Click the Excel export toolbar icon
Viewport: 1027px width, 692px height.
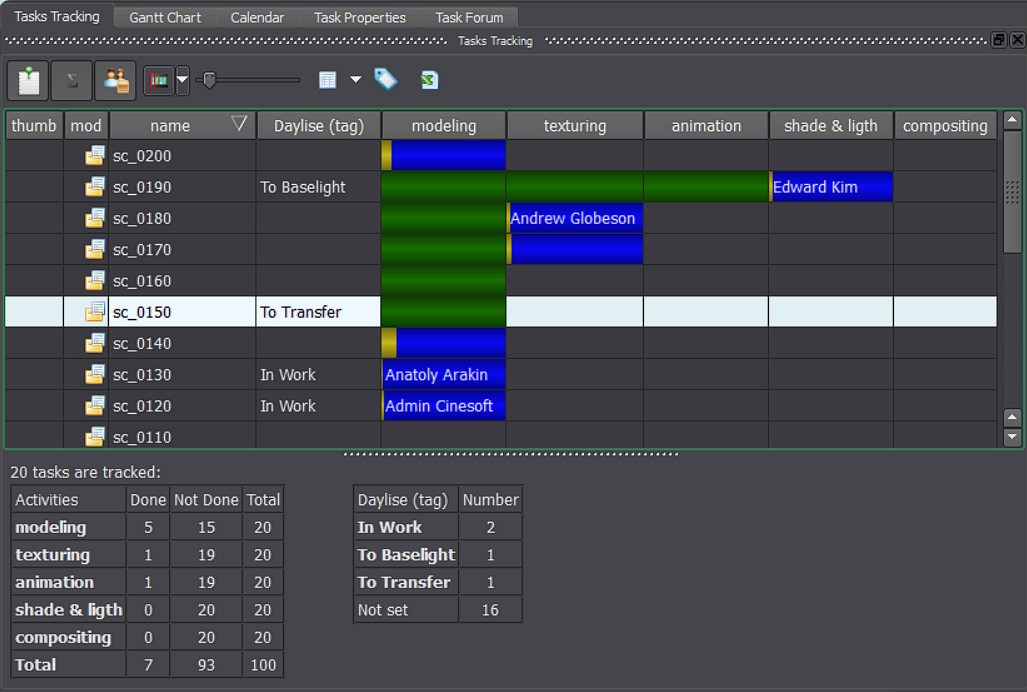429,80
